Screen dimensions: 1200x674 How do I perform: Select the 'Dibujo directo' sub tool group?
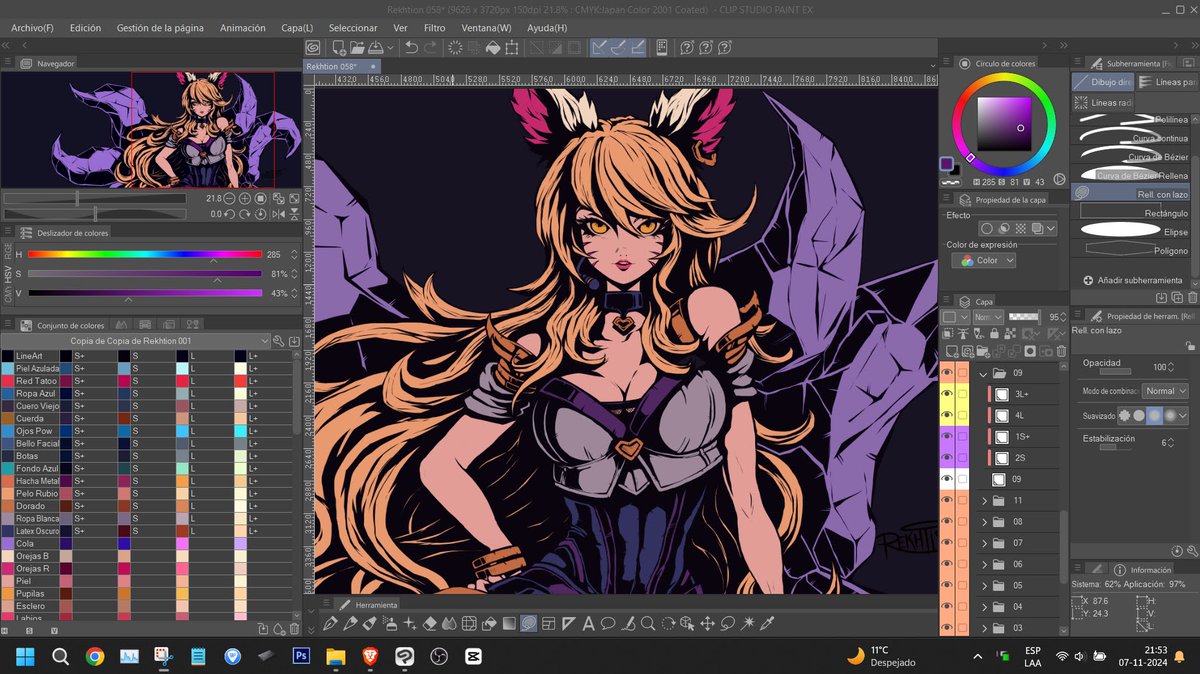pyautogui.click(x=1102, y=82)
